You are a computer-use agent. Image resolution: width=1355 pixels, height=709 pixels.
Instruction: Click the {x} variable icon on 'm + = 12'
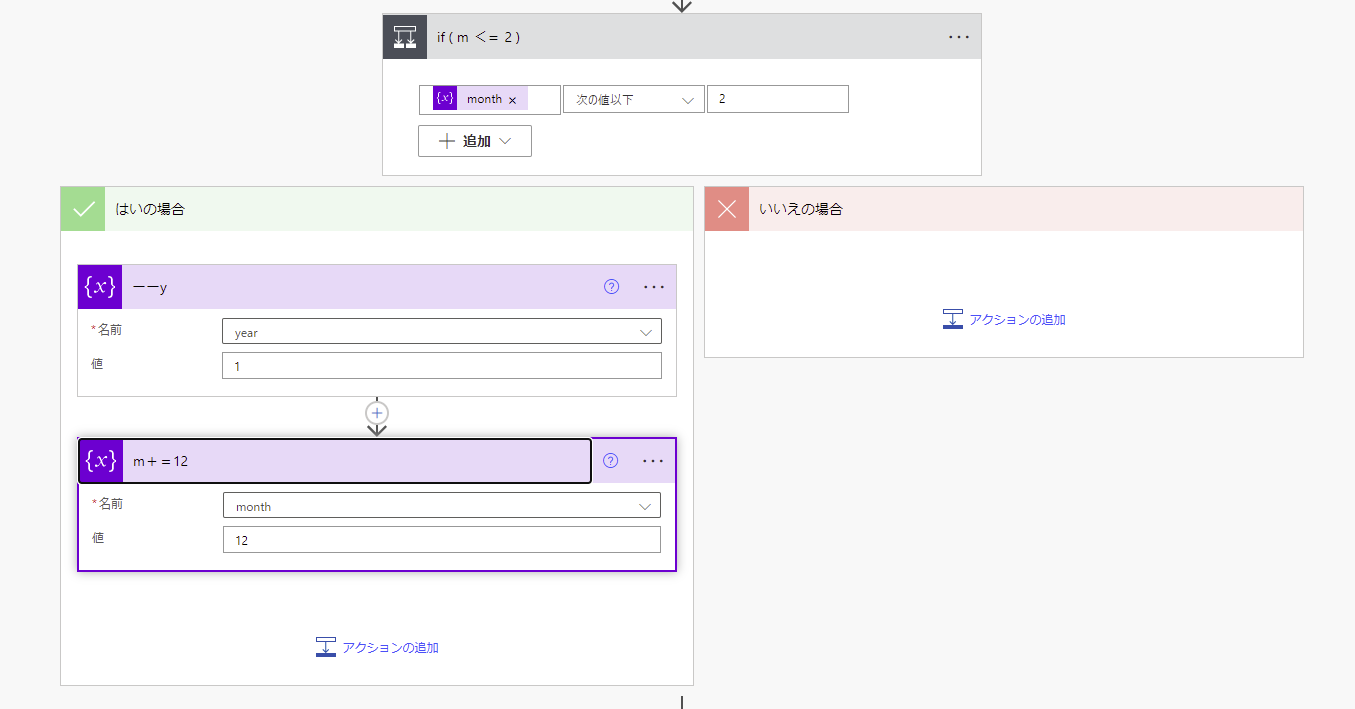[100, 461]
